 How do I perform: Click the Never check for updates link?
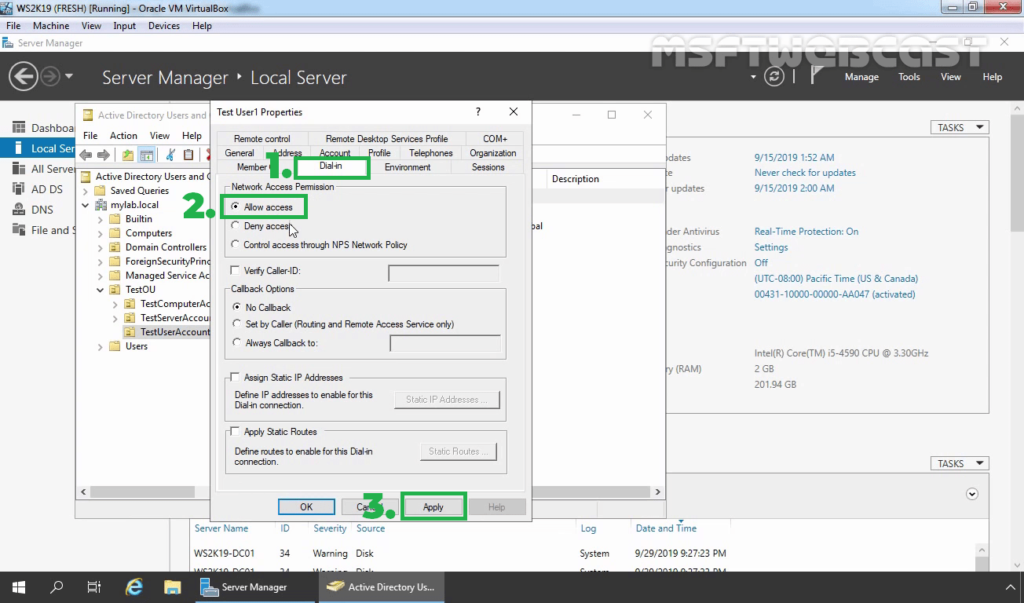pyautogui.click(x=805, y=172)
